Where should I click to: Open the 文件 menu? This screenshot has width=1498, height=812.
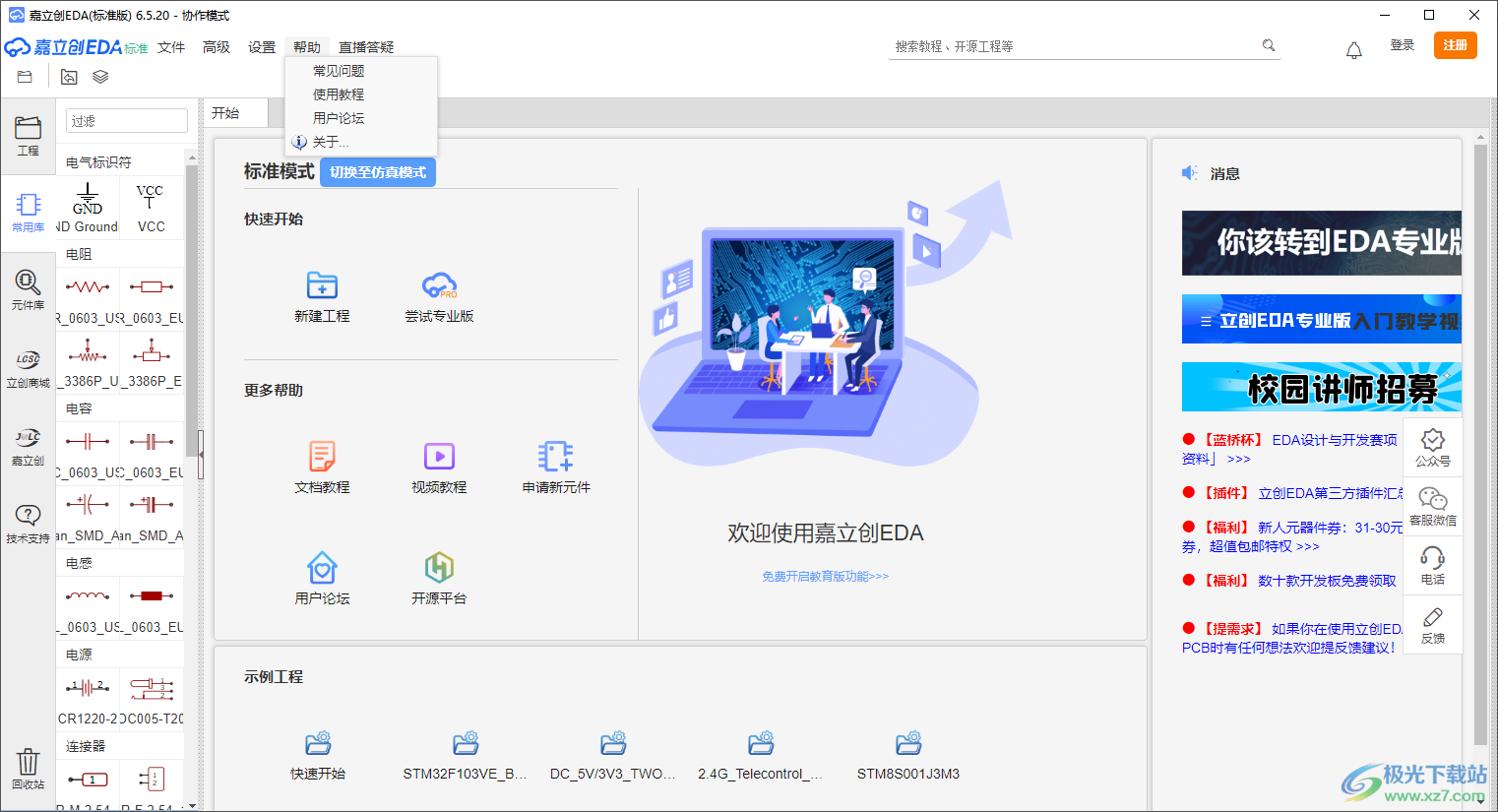pyautogui.click(x=171, y=47)
